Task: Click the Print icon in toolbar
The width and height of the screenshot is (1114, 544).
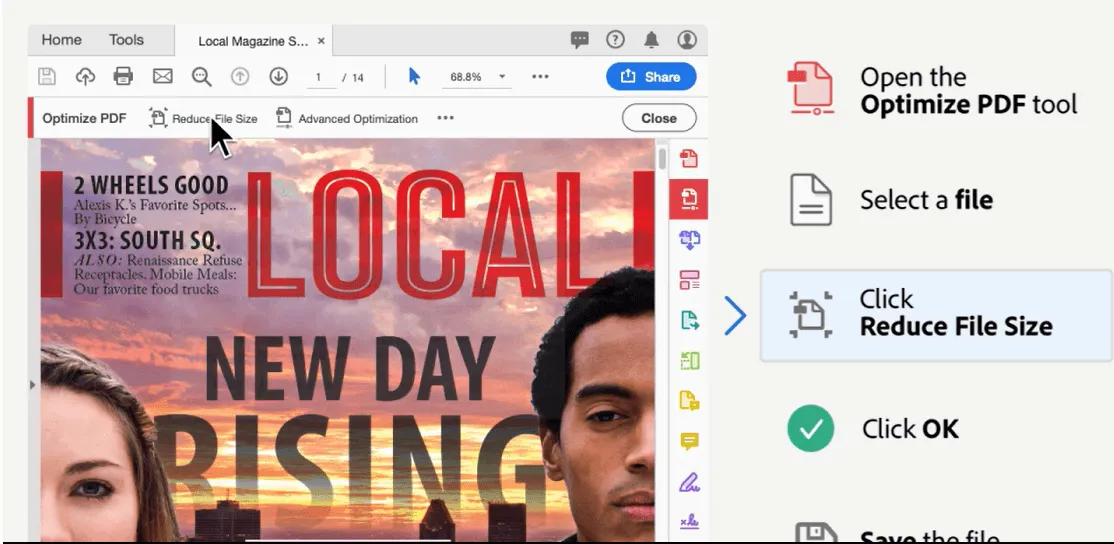Action: pyautogui.click(x=123, y=77)
